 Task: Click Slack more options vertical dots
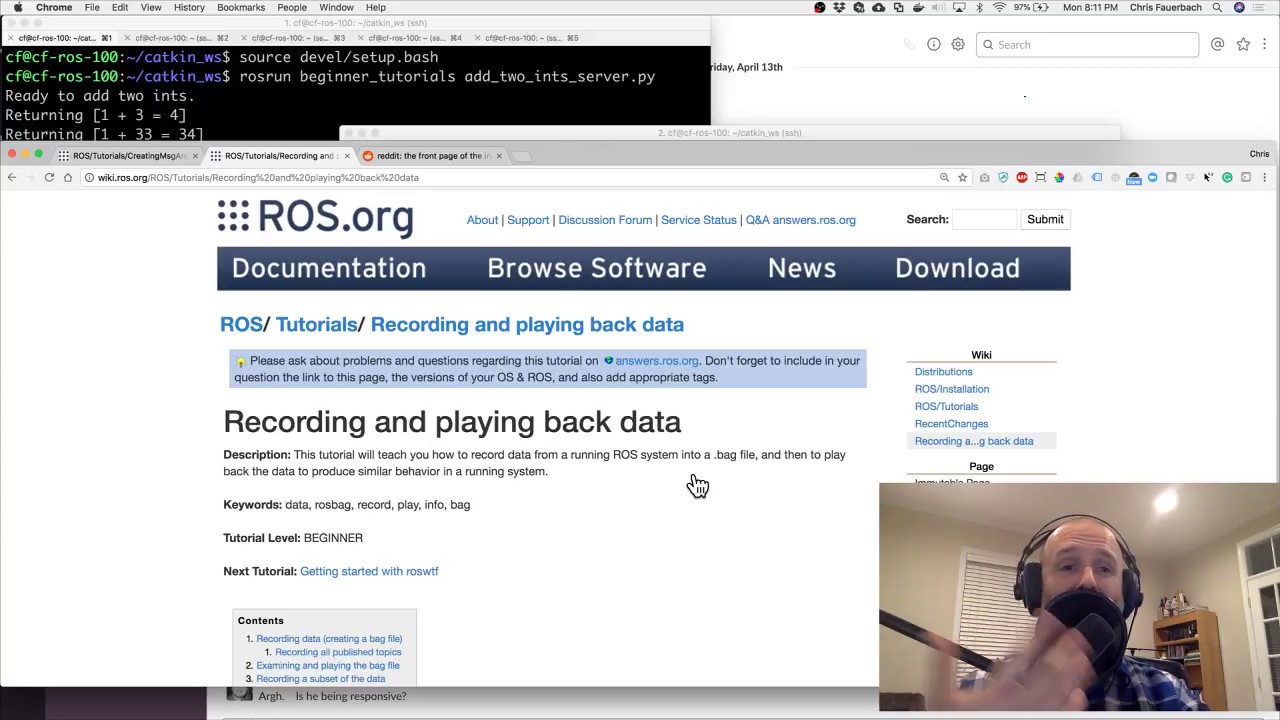point(1265,44)
